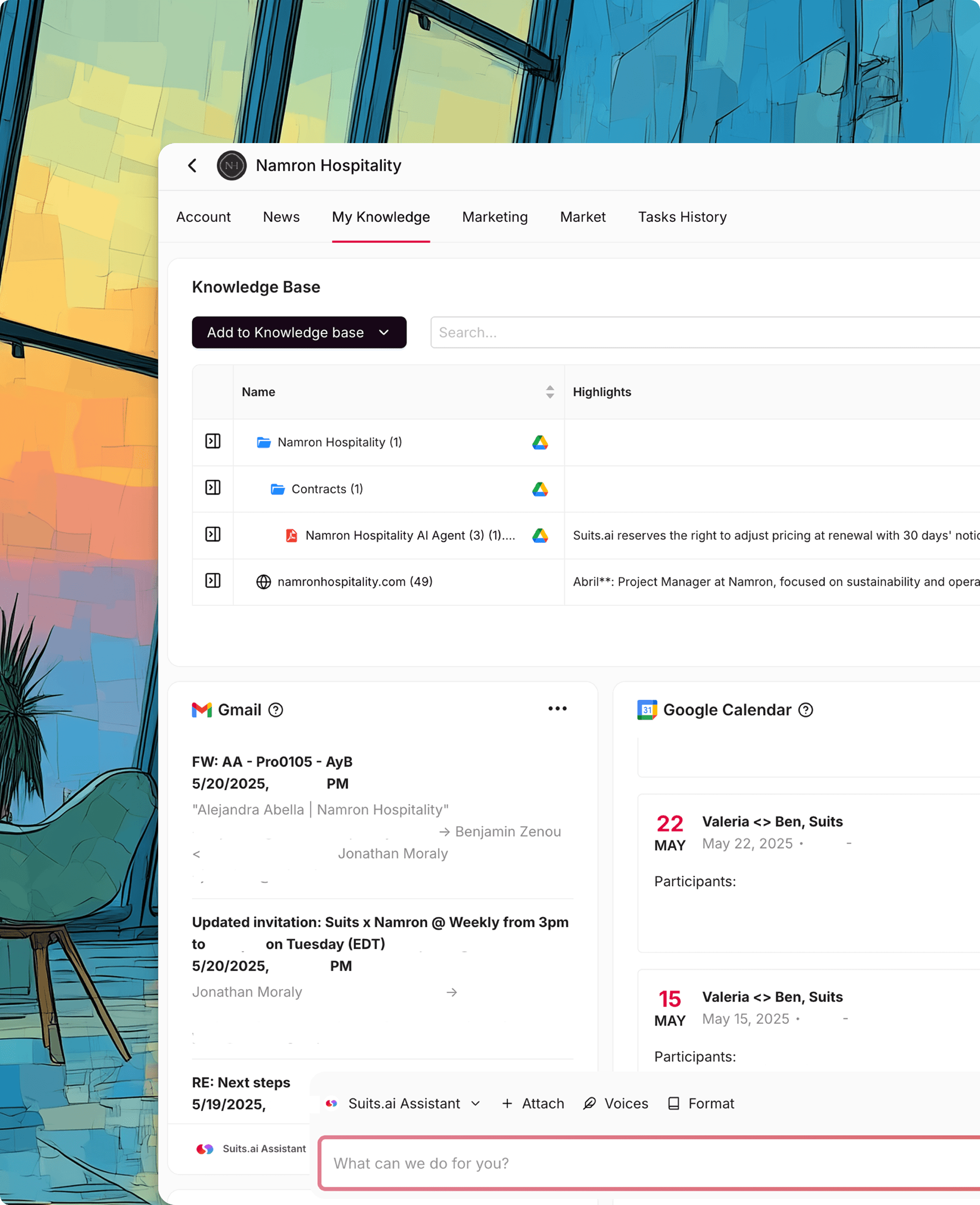Sort the table by Name column

tap(550, 392)
